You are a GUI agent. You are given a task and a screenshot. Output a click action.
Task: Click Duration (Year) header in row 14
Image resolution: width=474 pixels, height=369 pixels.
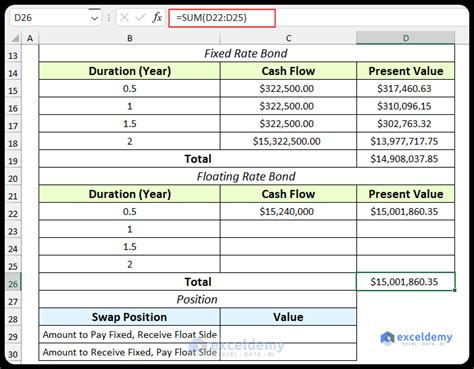click(x=130, y=71)
